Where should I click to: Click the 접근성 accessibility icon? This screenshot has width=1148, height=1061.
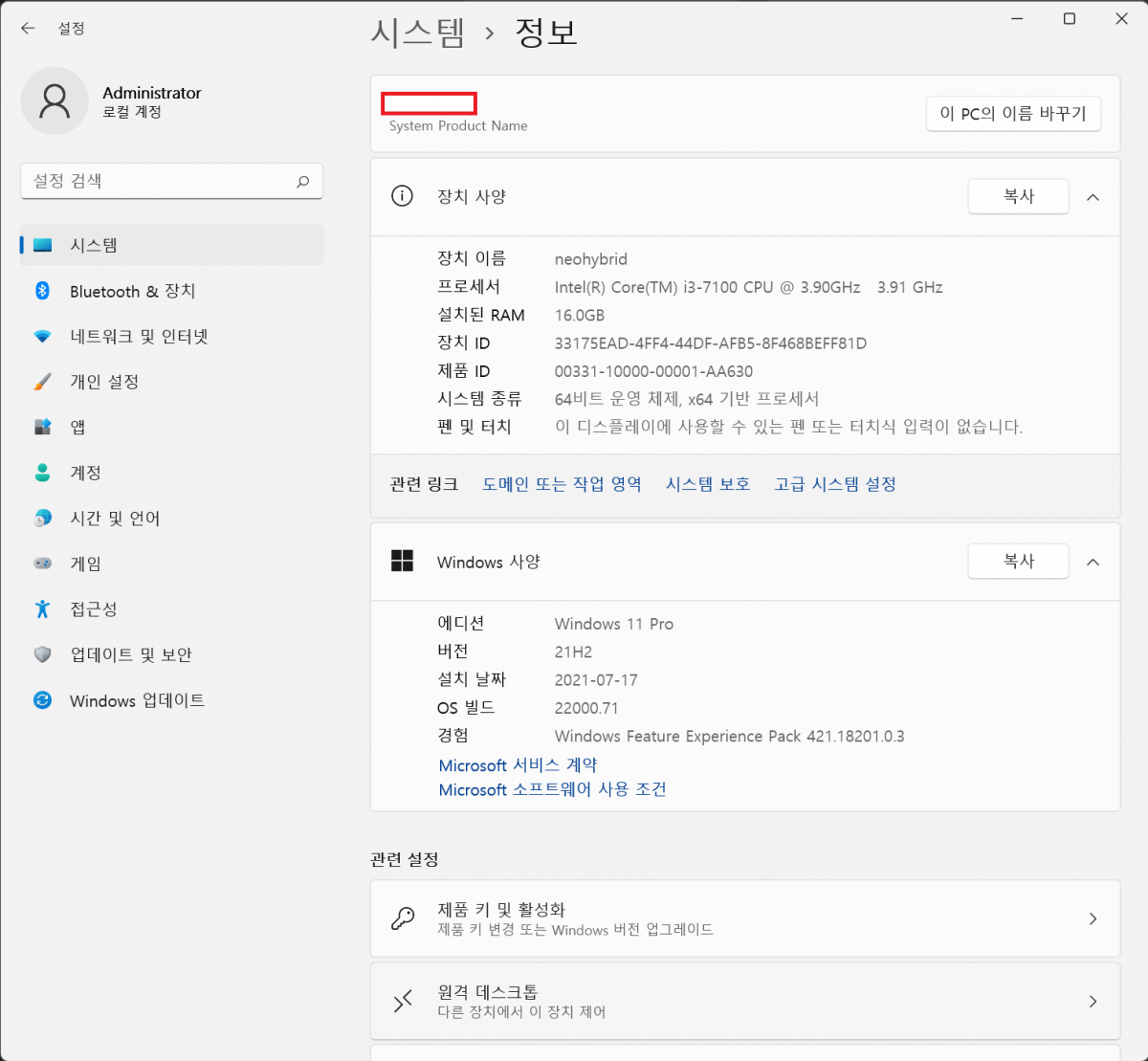click(42, 608)
